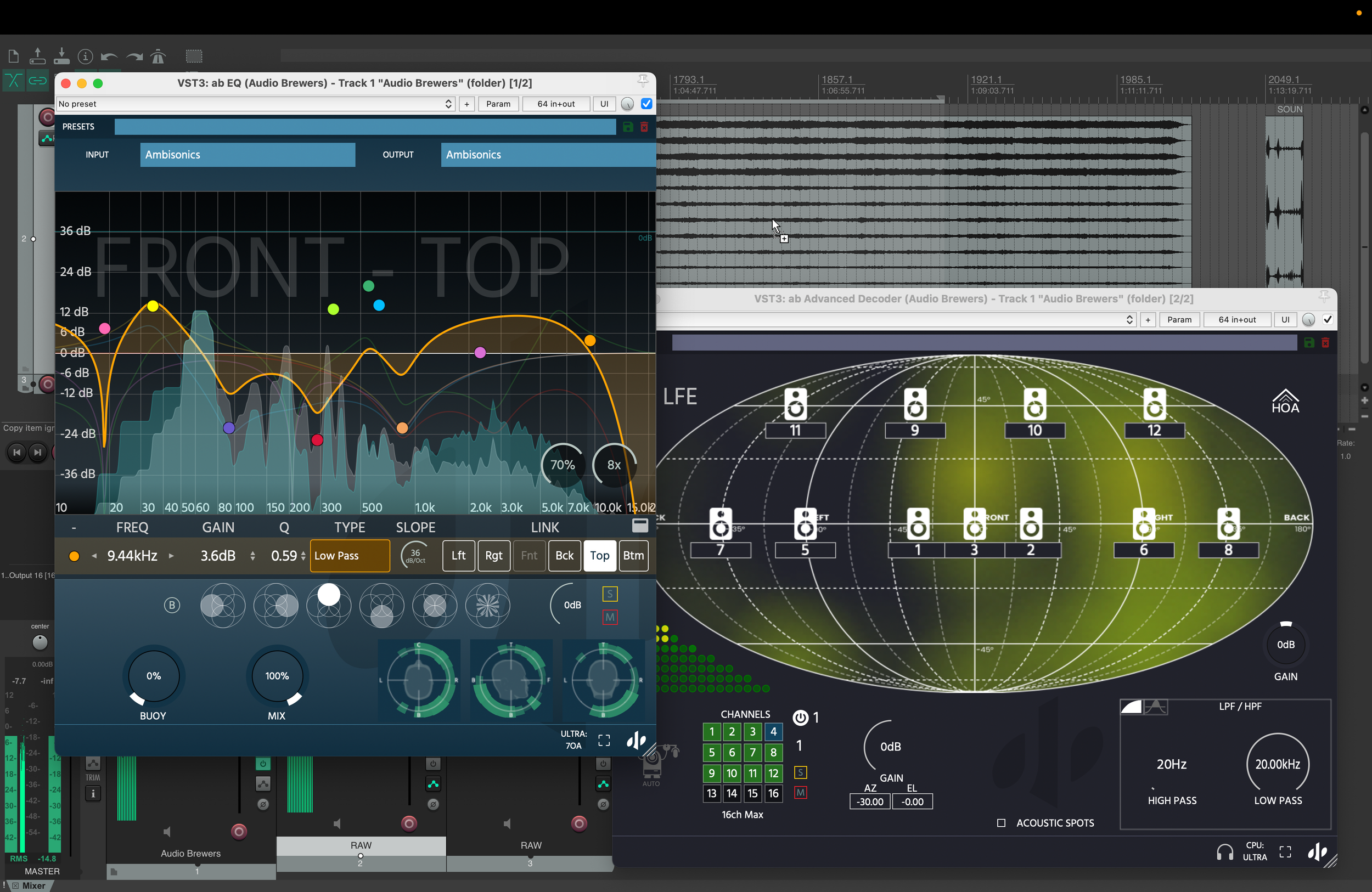Click the Low Pass filter type button
Viewport: 1372px width, 892px height.
350,556
